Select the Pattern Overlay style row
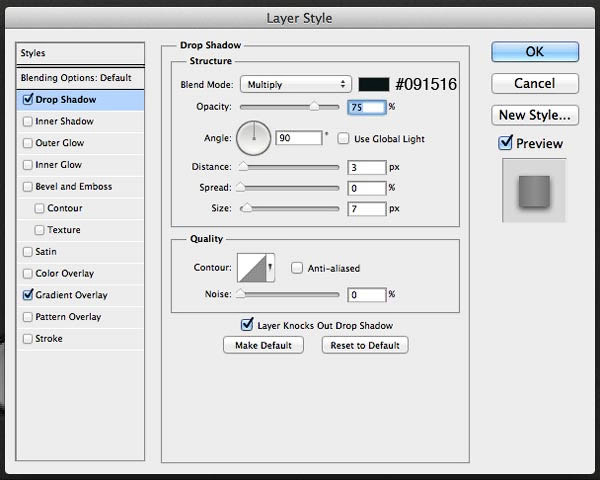 tap(80, 317)
